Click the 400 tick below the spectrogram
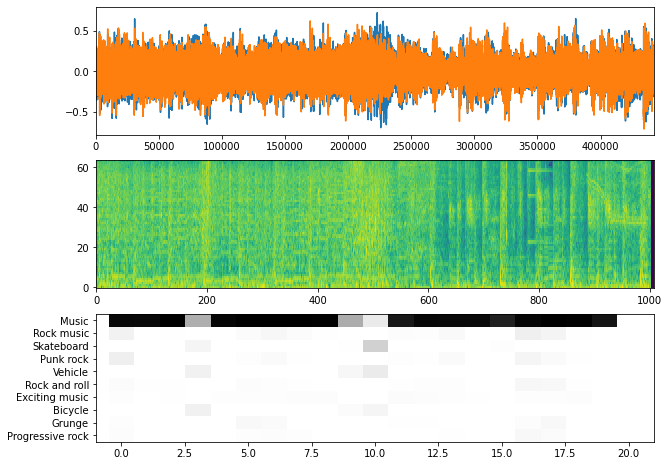 [x=317, y=300]
